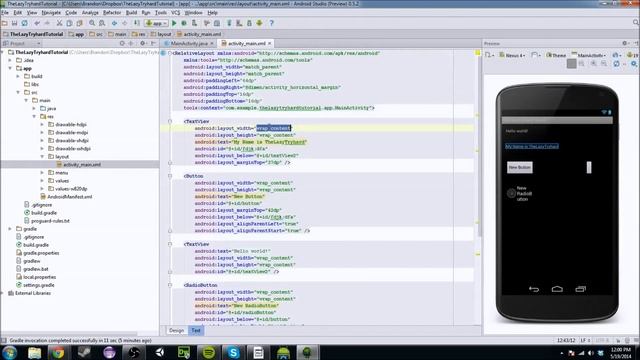
Task: Open the VCS menu
Action: [176, 13]
